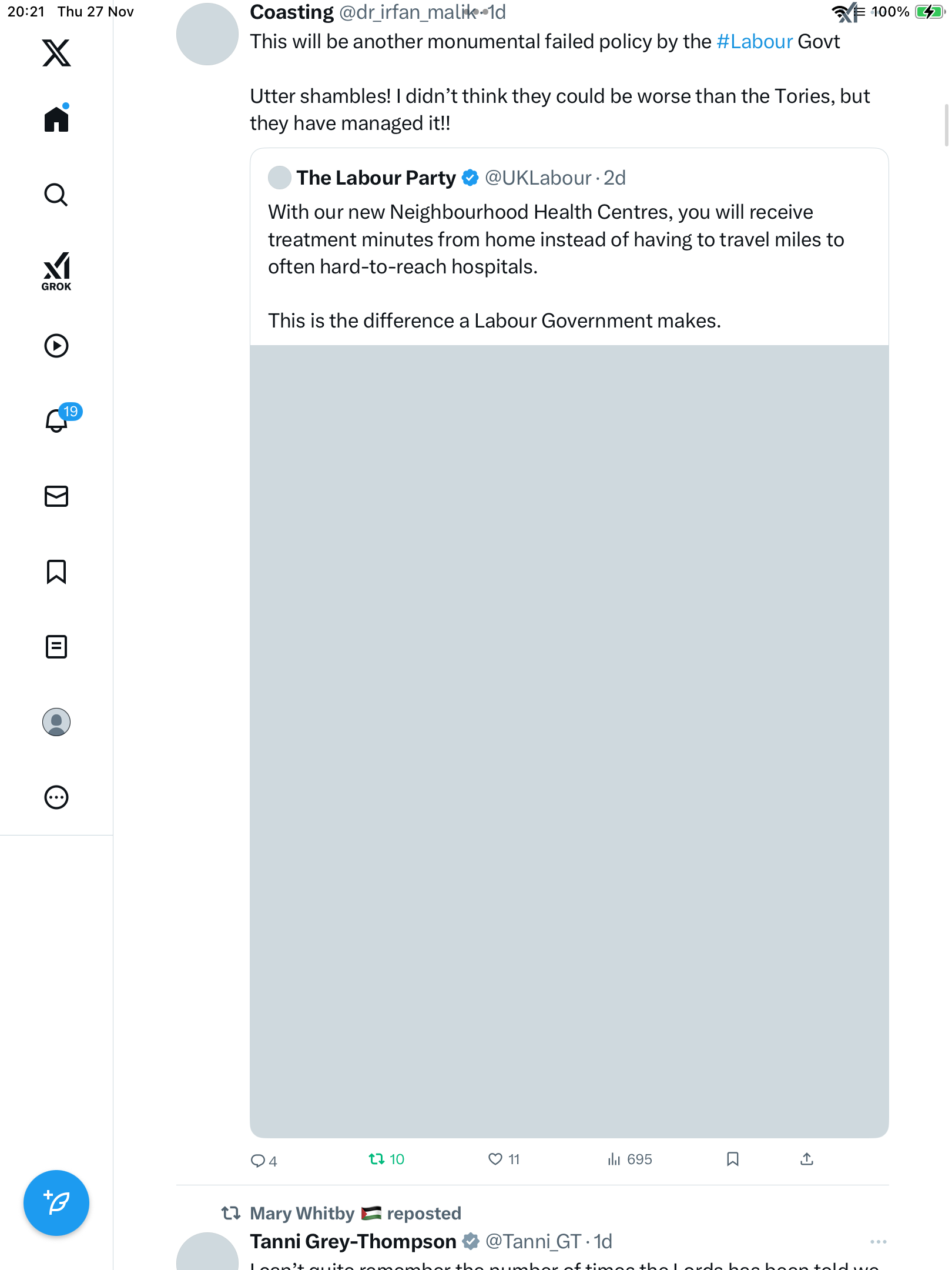View your profile avatar page
Screen dimensions: 952x1270
pos(56,722)
